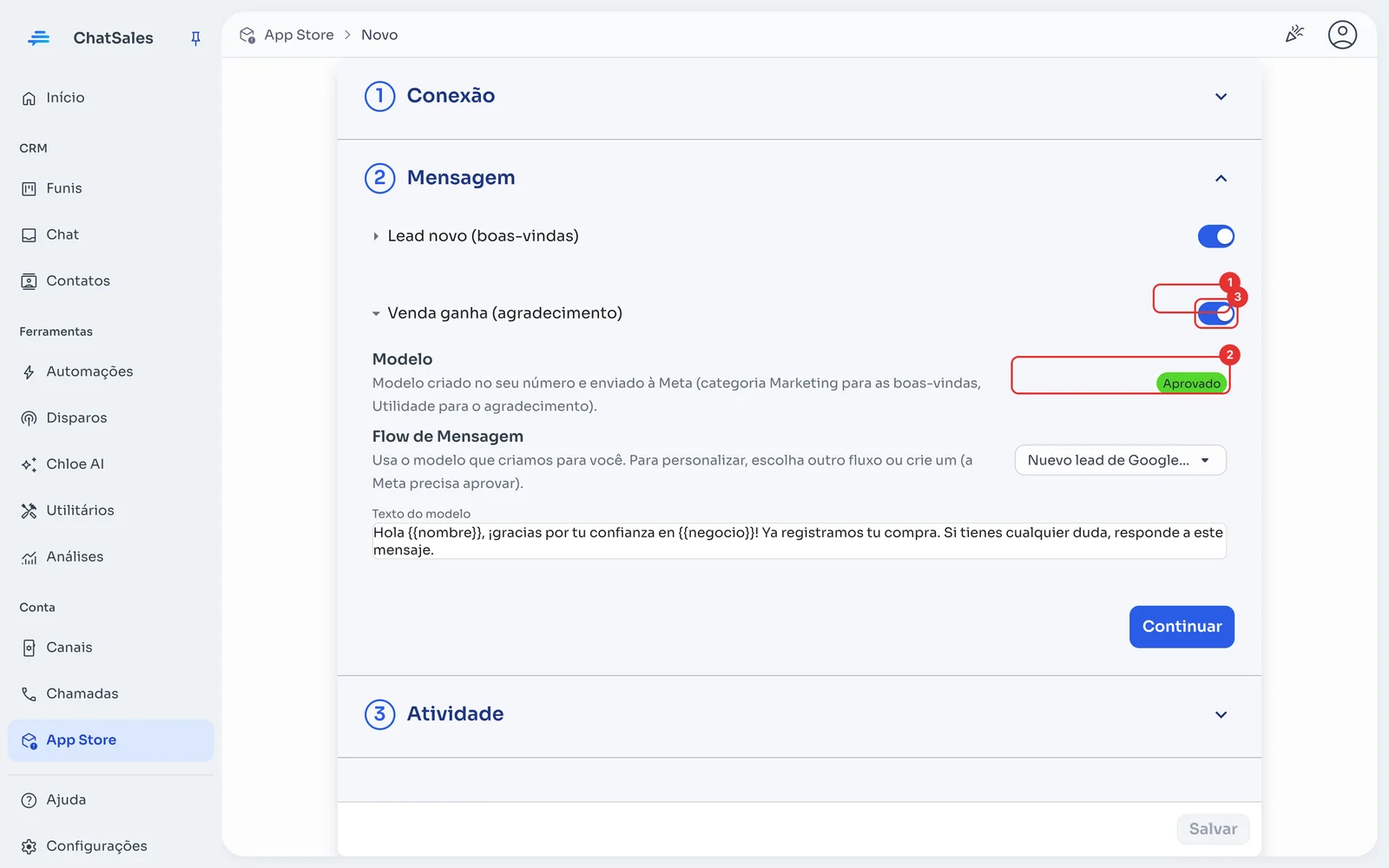Pin the sidebar with the pin icon

point(195,38)
